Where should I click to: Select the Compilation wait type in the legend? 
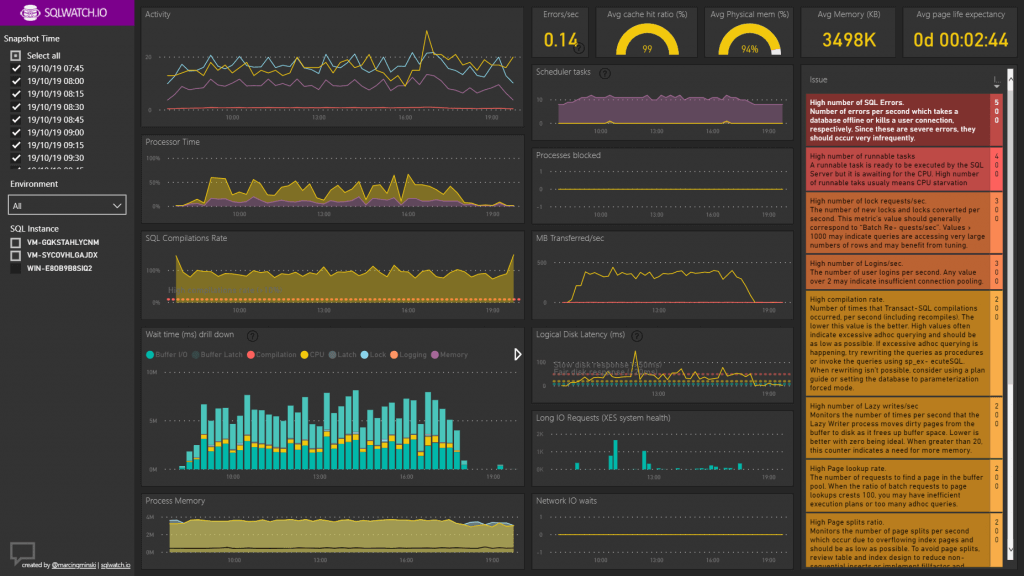coord(252,354)
